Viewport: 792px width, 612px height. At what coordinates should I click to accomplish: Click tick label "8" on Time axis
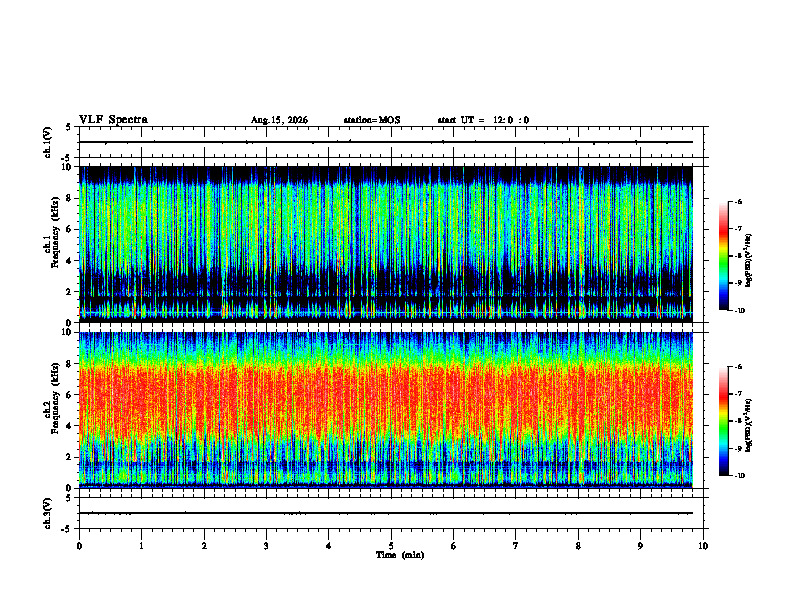tap(578, 546)
